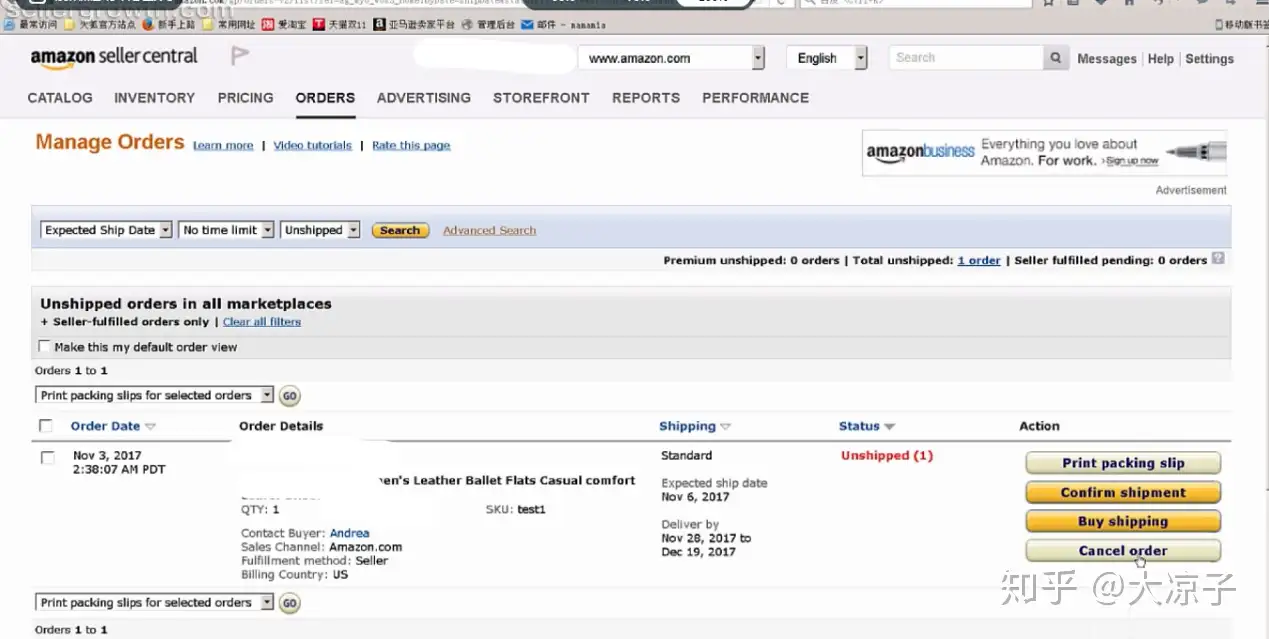Screen dimensions: 1269x639
Task: Open Messages in the header
Action: click(1107, 59)
